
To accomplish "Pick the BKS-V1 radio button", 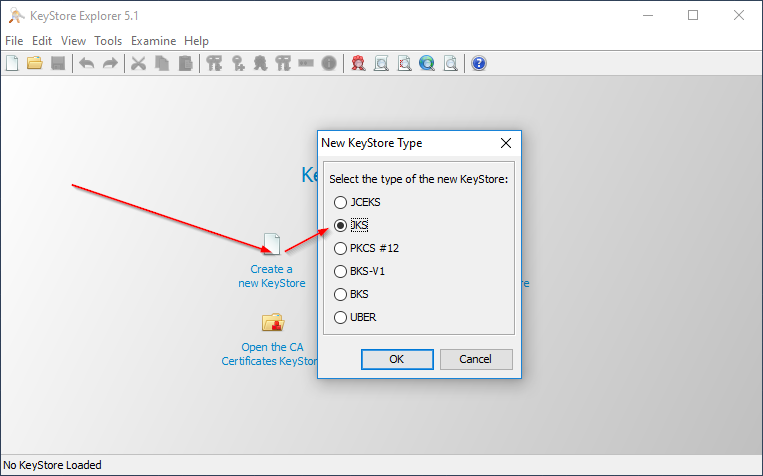I will point(340,271).
